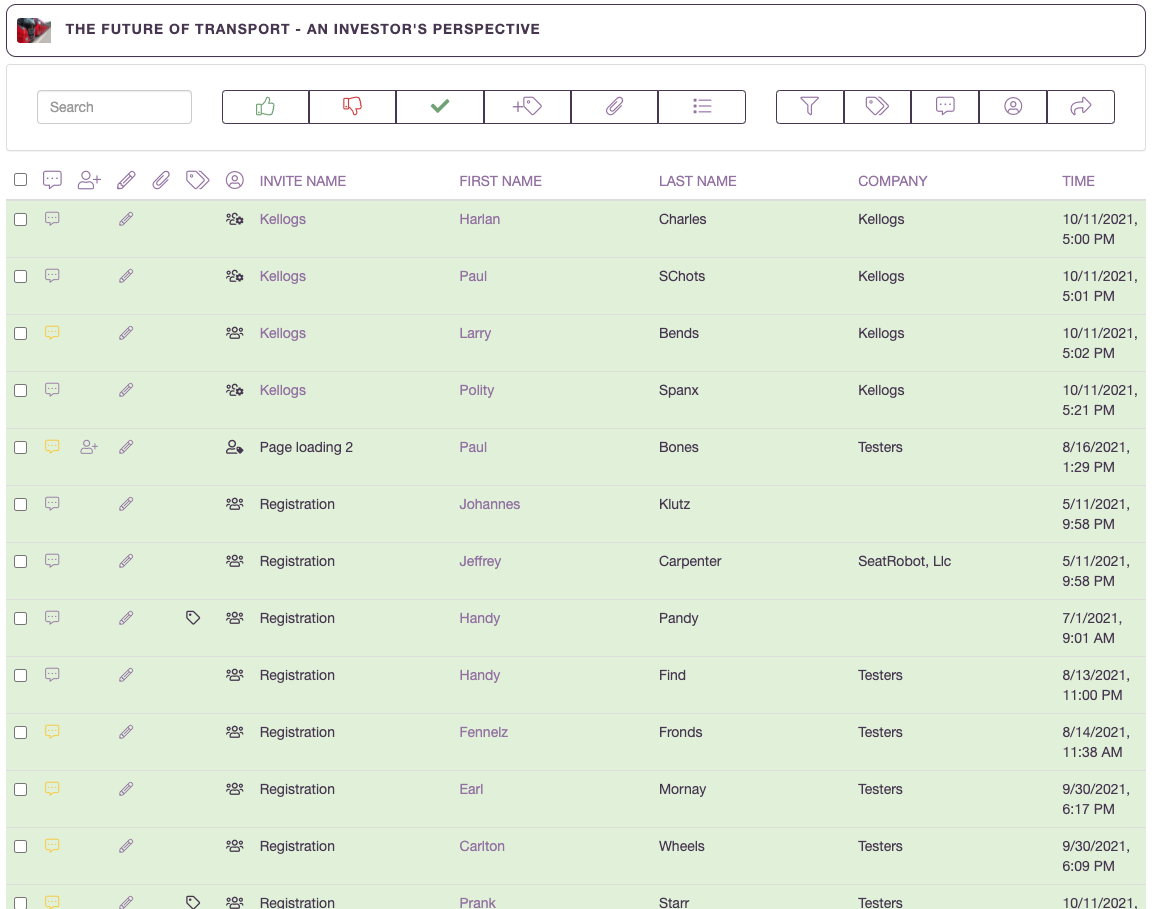Click the pencil edit icon on Johannes's row
The image size is (1156, 909).
pyautogui.click(x=126, y=504)
